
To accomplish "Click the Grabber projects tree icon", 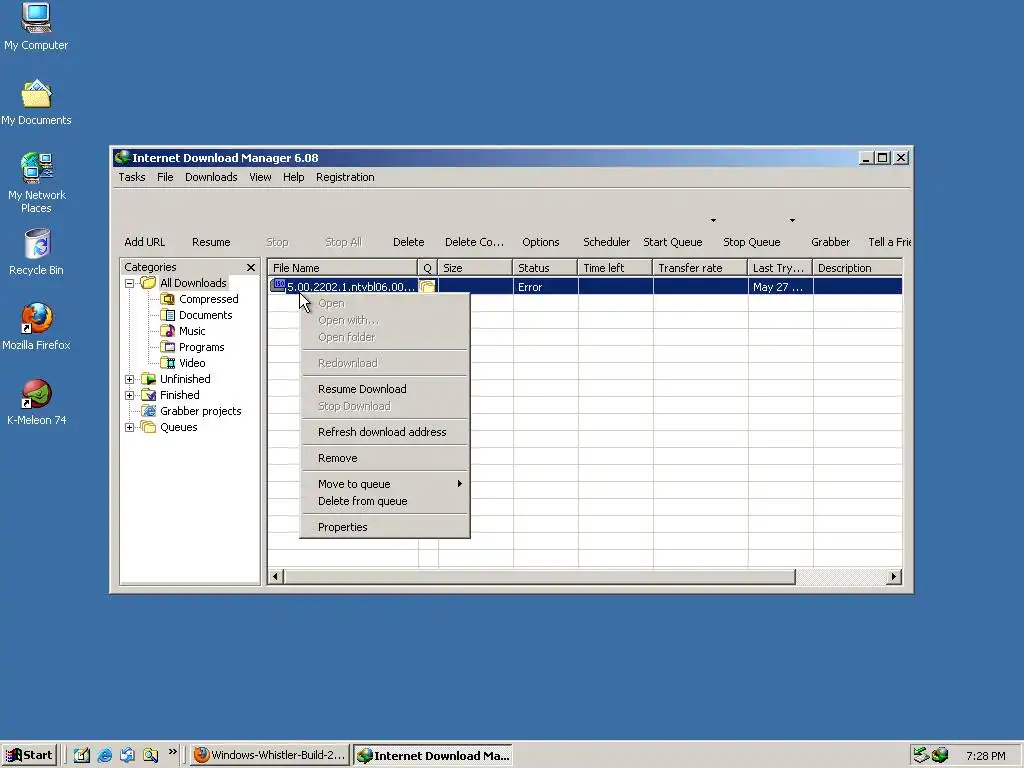I will pos(149,411).
